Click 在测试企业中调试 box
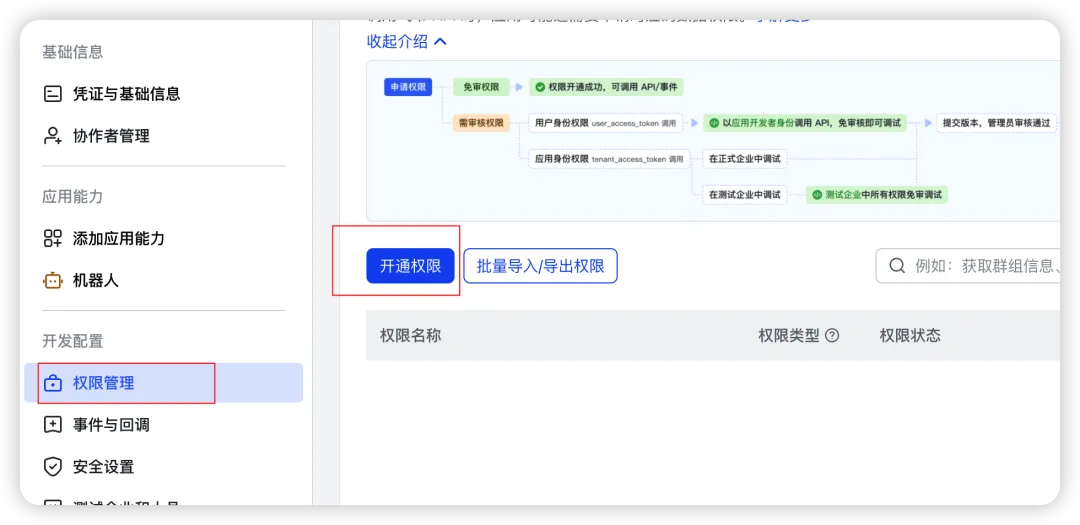The height and width of the screenshot is (525, 1080). 745,195
